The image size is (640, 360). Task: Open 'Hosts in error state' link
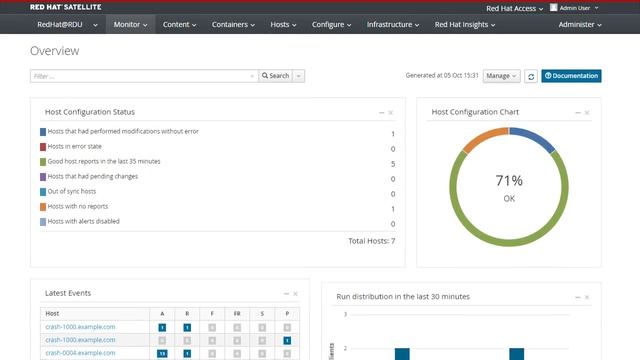pyautogui.click(x=74, y=146)
